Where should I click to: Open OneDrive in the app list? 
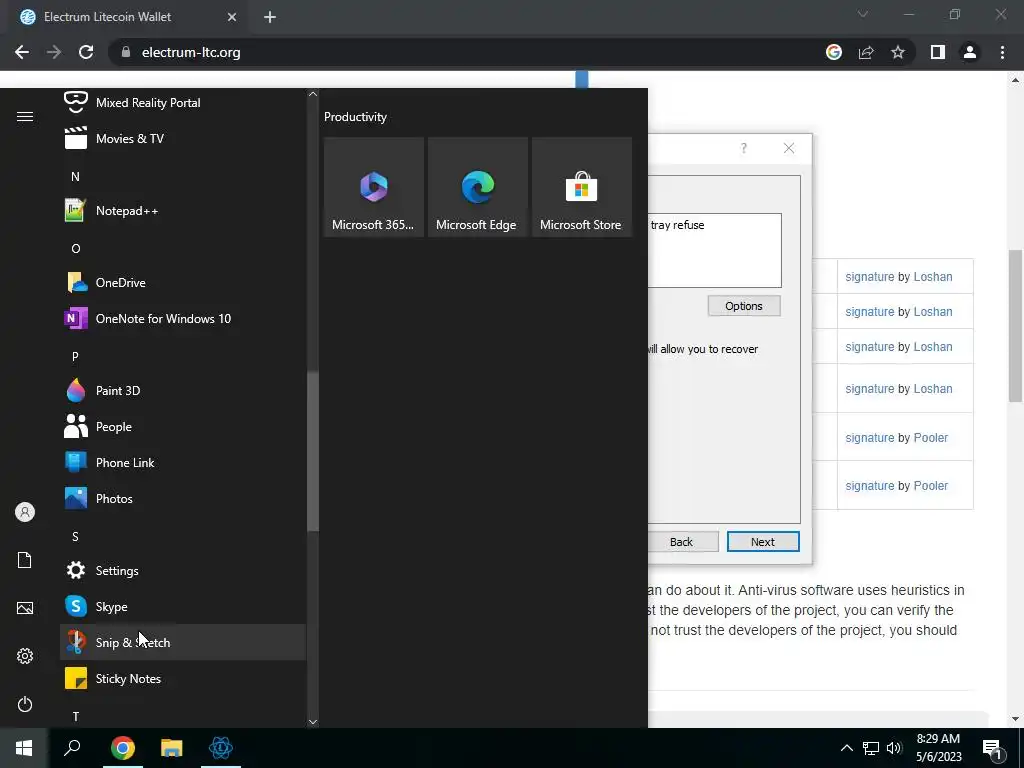pos(183,283)
